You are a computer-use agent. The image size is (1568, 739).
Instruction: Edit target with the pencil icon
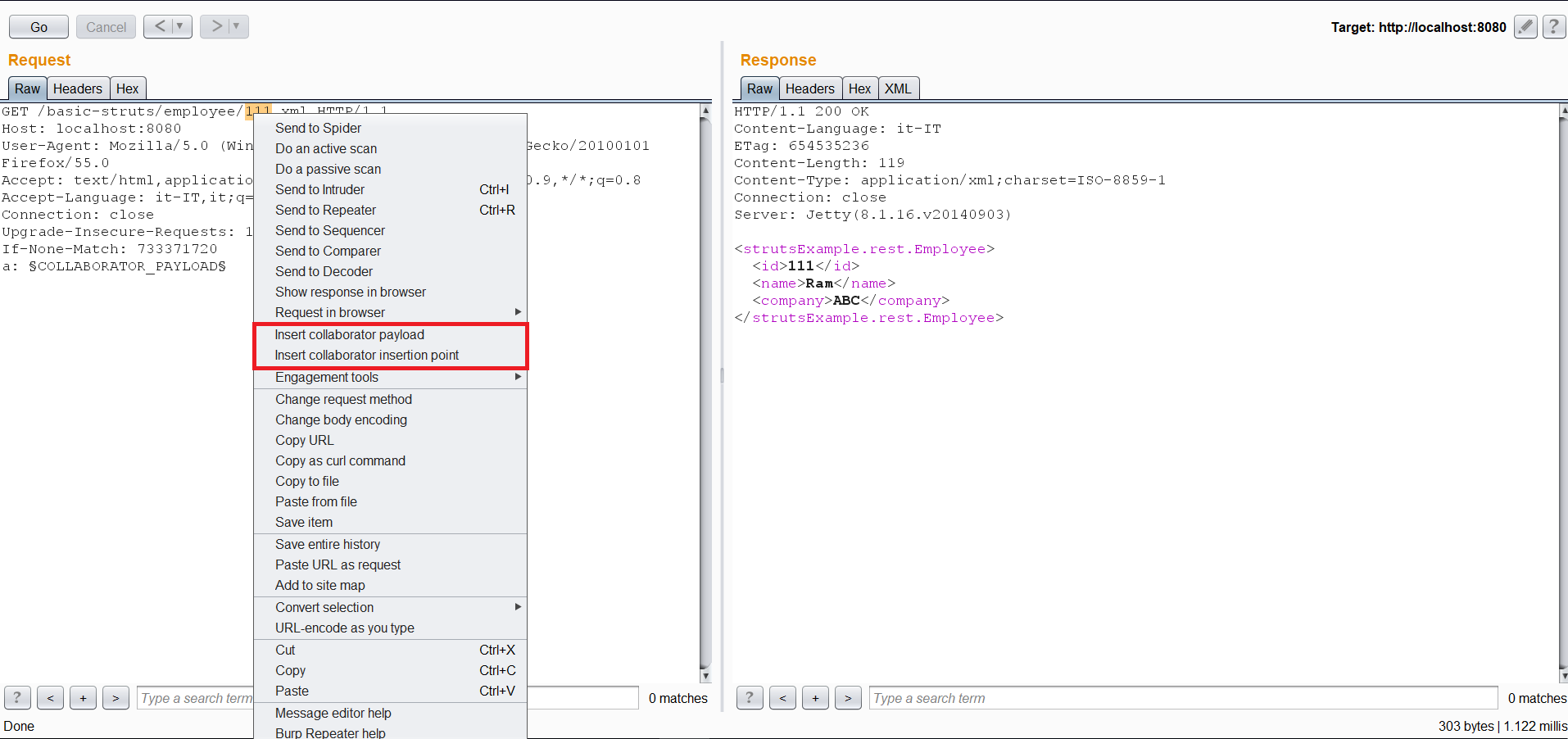pyautogui.click(x=1525, y=26)
